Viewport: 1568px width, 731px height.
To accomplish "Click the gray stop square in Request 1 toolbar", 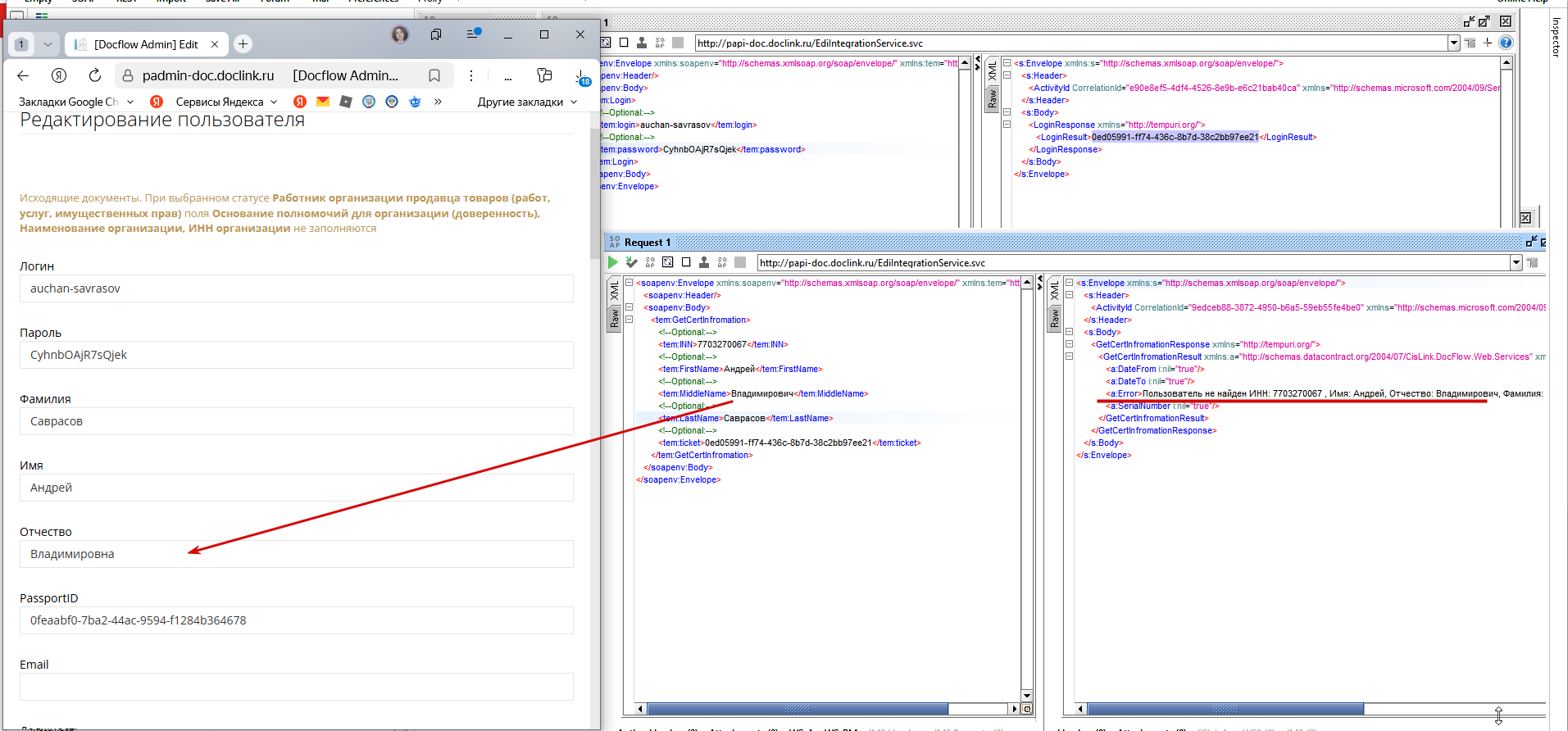I will point(740,262).
